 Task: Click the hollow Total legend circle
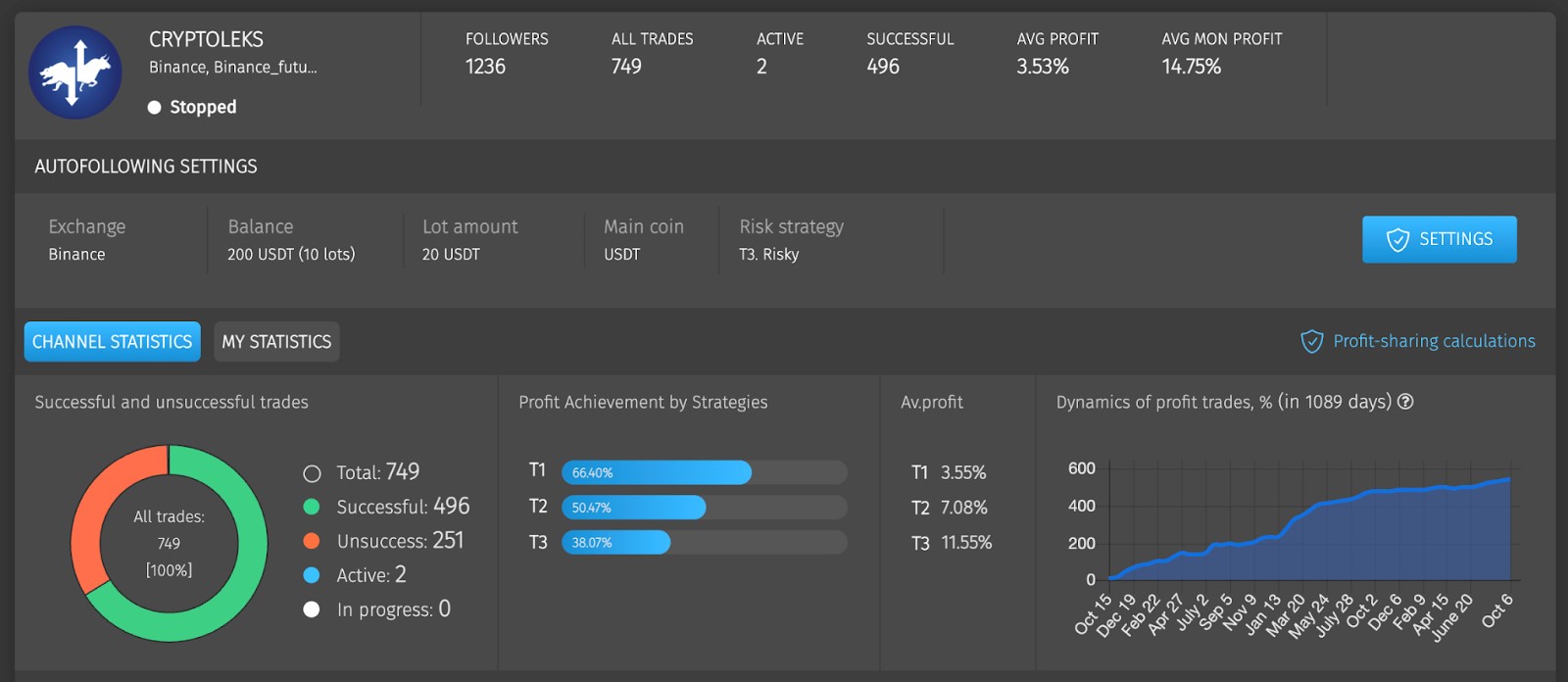click(312, 473)
